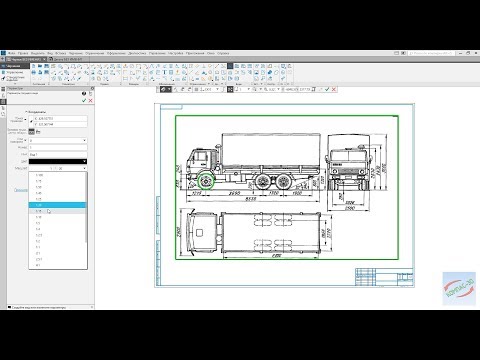Click the green checkmark on the floating canvas toolbar
The height and width of the screenshot is (360, 480).
[x=327, y=89]
